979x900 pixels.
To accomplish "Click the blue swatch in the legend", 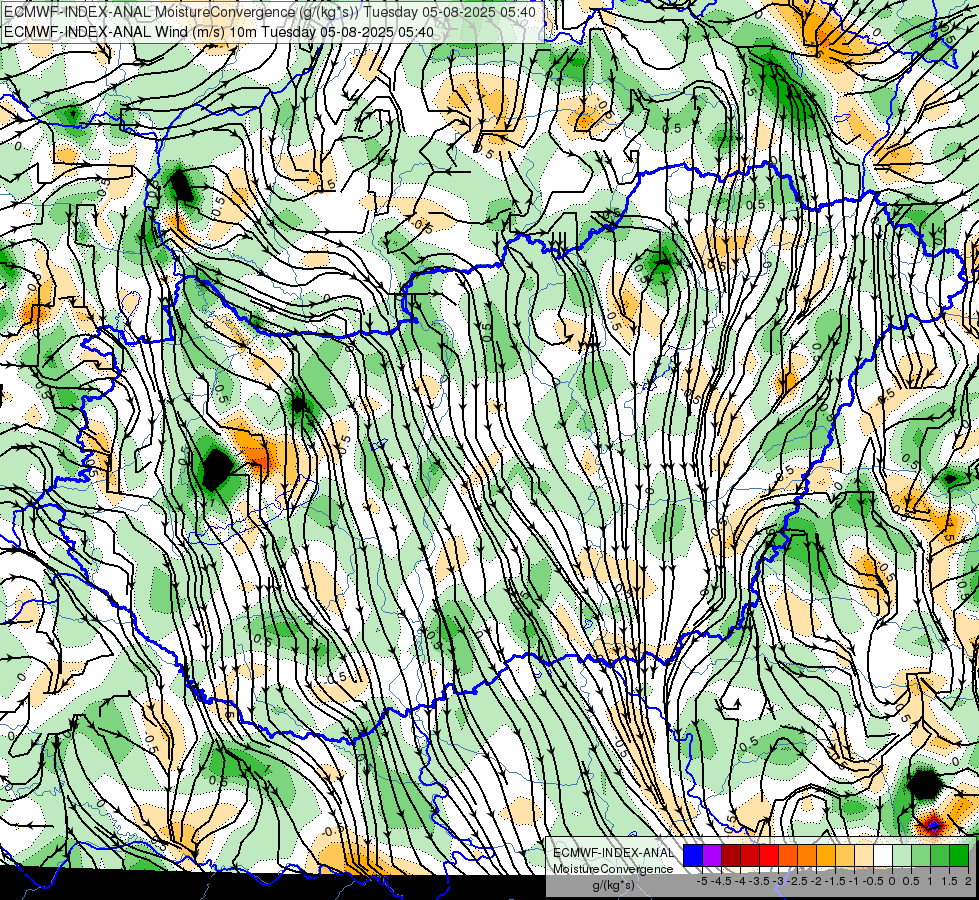I will pos(693,855).
